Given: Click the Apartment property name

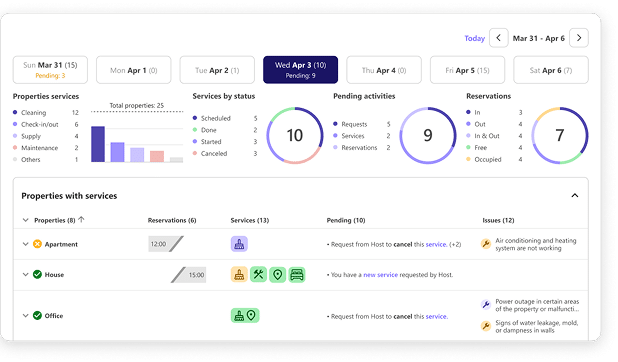Looking at the screenshot, I should [61, 244].
